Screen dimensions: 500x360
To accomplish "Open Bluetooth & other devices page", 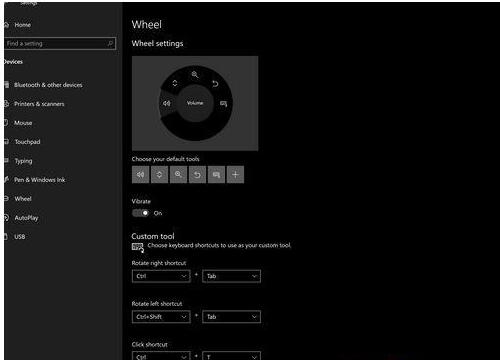I will pos(48,85).
